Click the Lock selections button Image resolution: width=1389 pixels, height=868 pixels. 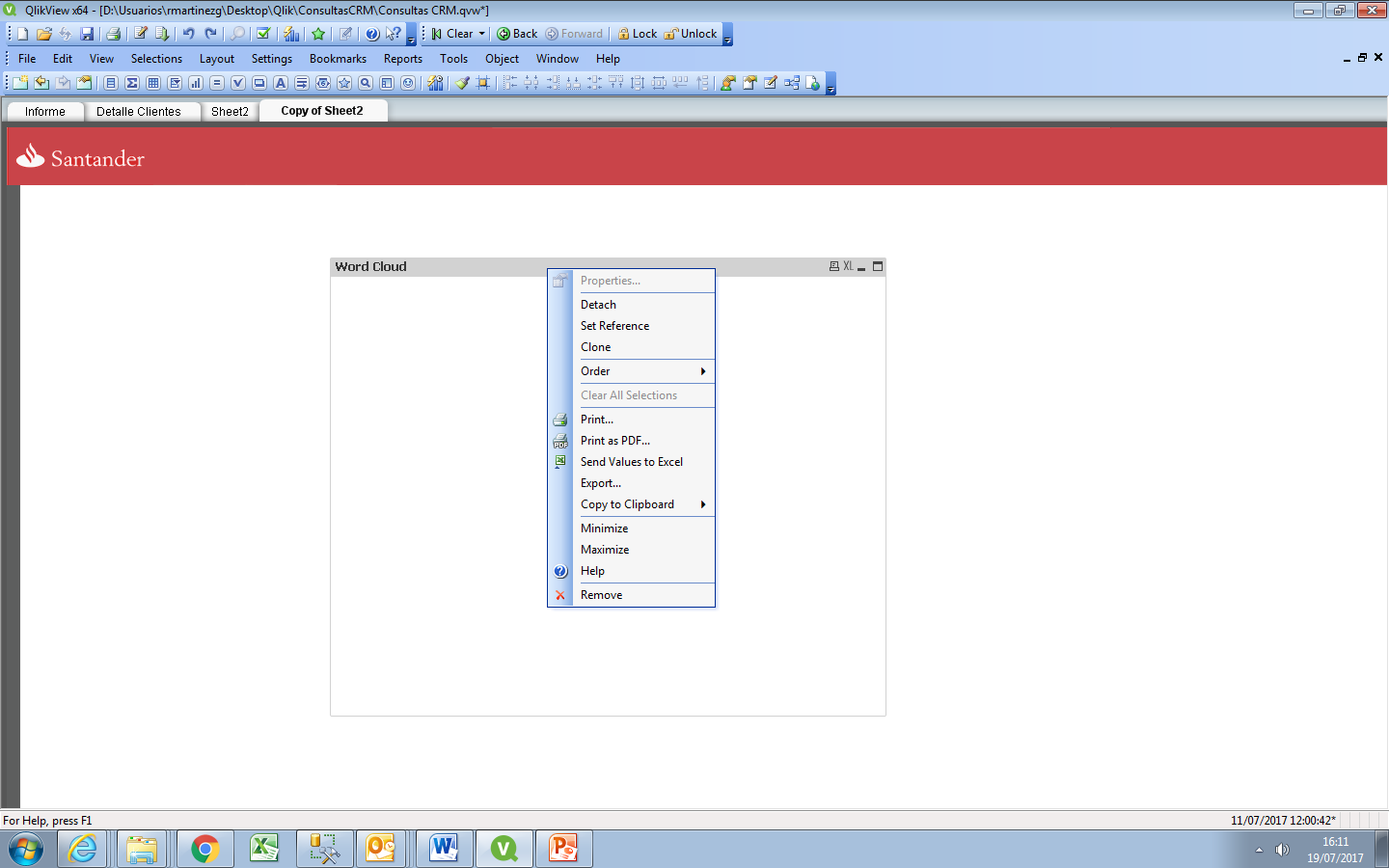pos(638,34)
